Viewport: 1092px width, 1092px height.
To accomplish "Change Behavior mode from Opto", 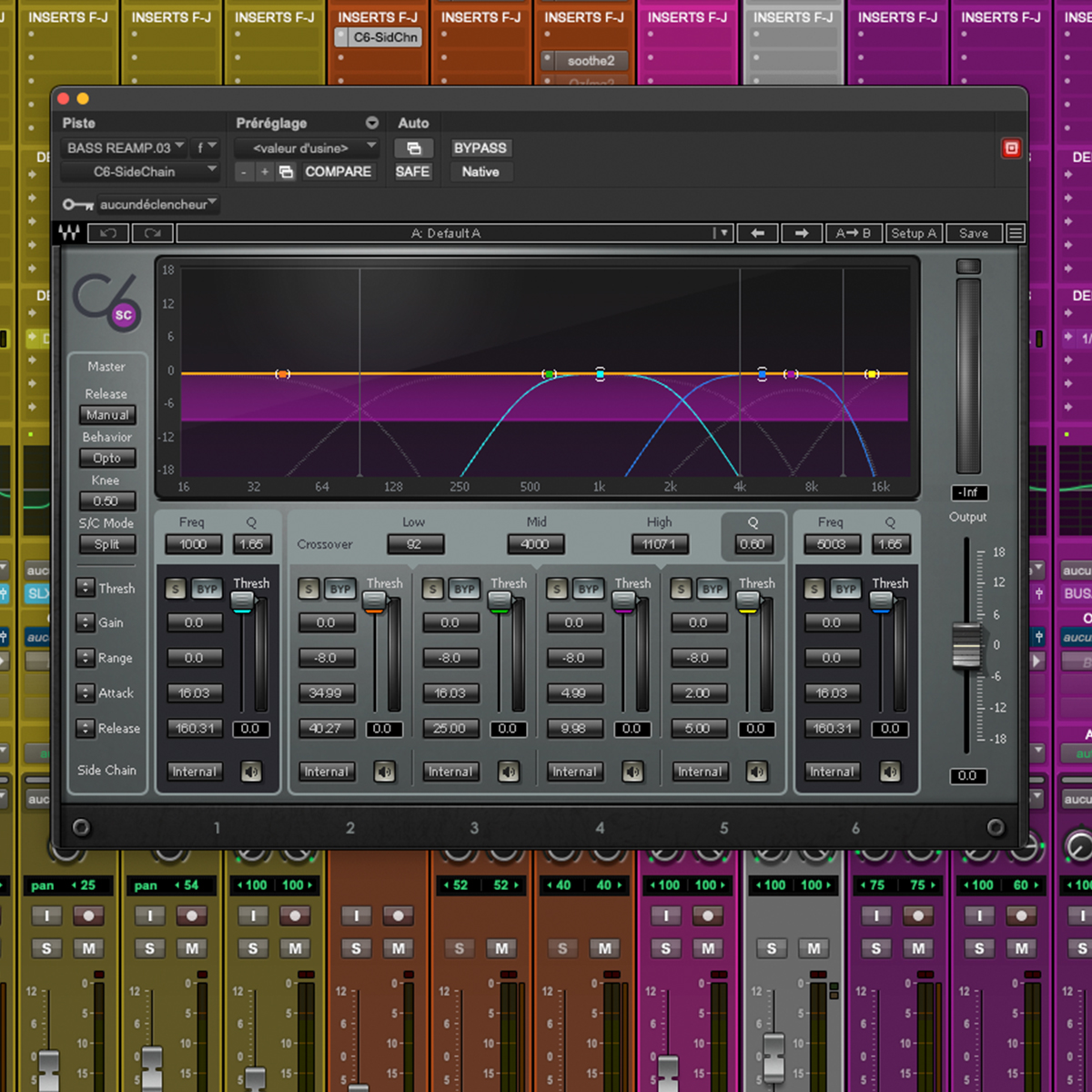I will pos(107,459).
